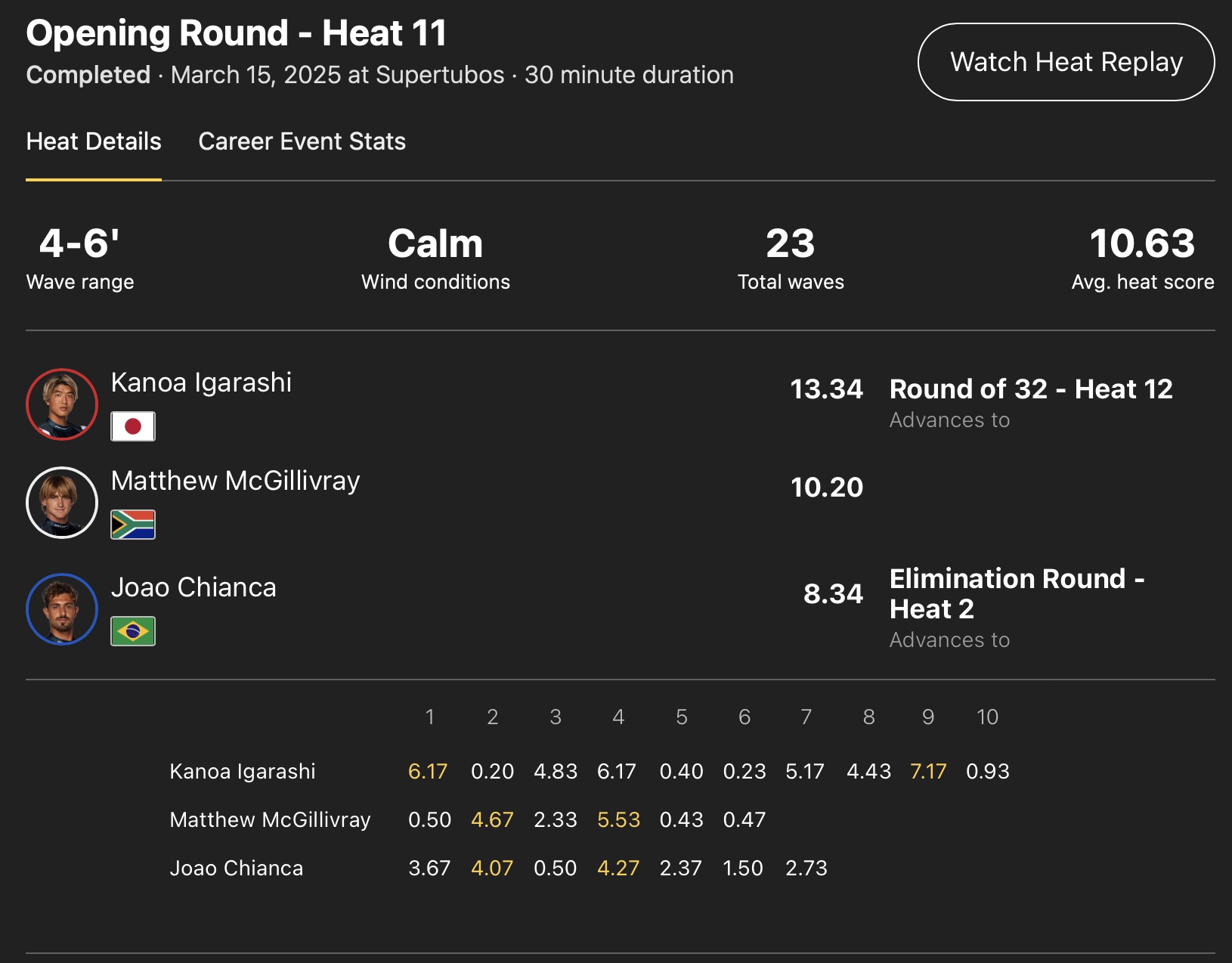
Task: Select Chianca's 4.27 wave score
Action: pos(618,868)
